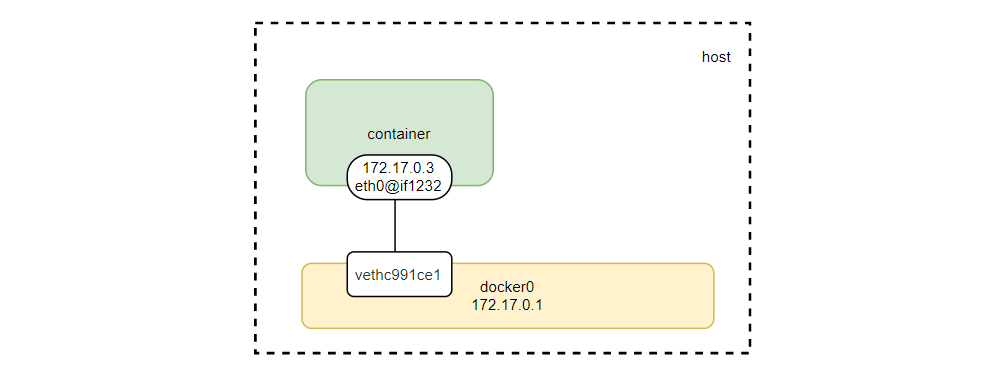This screenshot has width=1007, height=368.
Task: Click the eth0@if1232 interface label
Action: [x=399, y=184]
